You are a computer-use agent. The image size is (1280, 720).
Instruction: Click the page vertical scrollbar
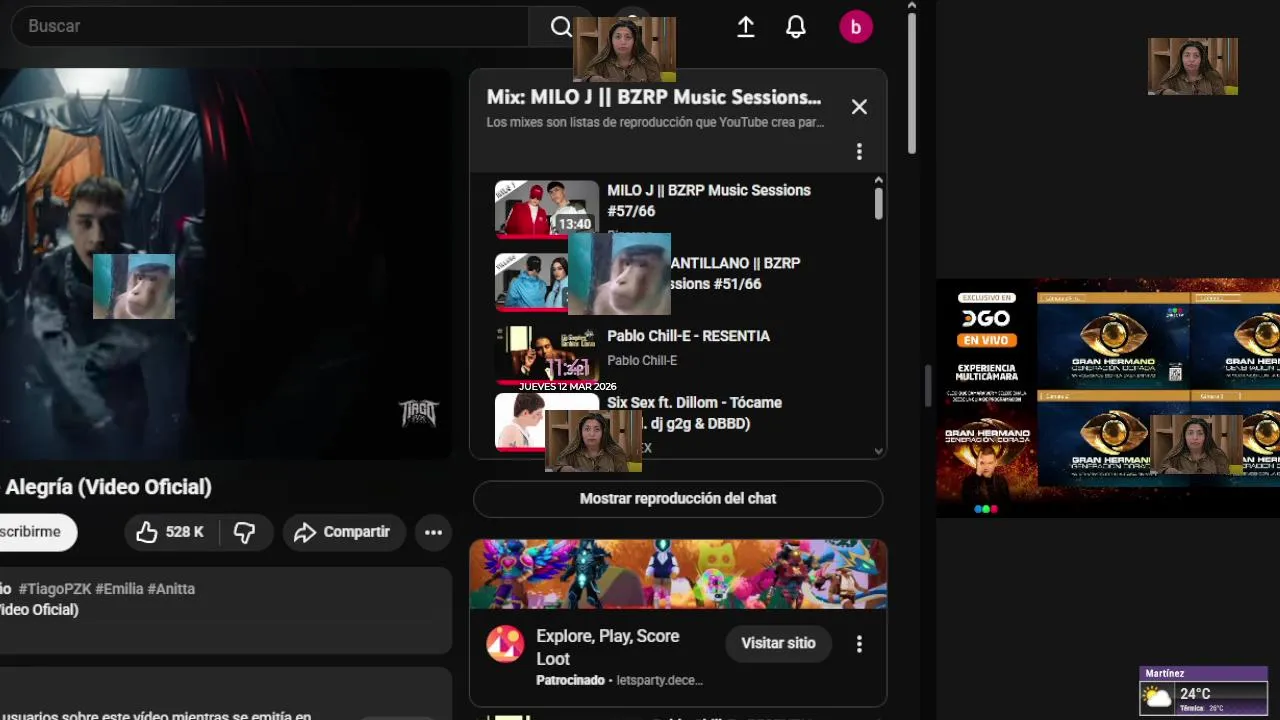tap(912, 83)
